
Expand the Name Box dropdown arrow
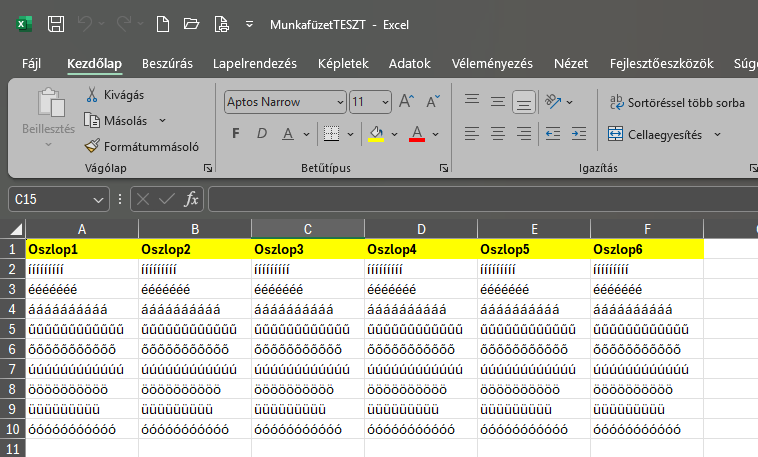pyautogui.click(x=98, y=199)
